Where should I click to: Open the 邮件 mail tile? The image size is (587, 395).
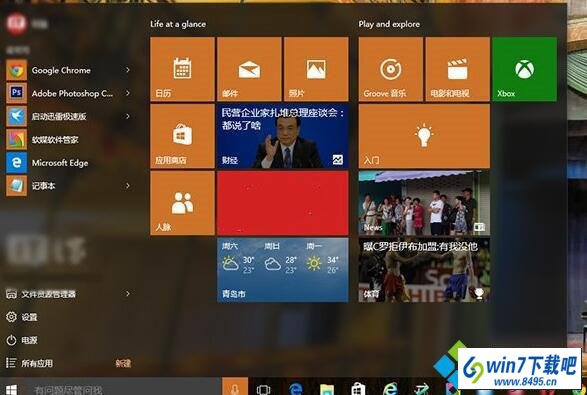249,69
